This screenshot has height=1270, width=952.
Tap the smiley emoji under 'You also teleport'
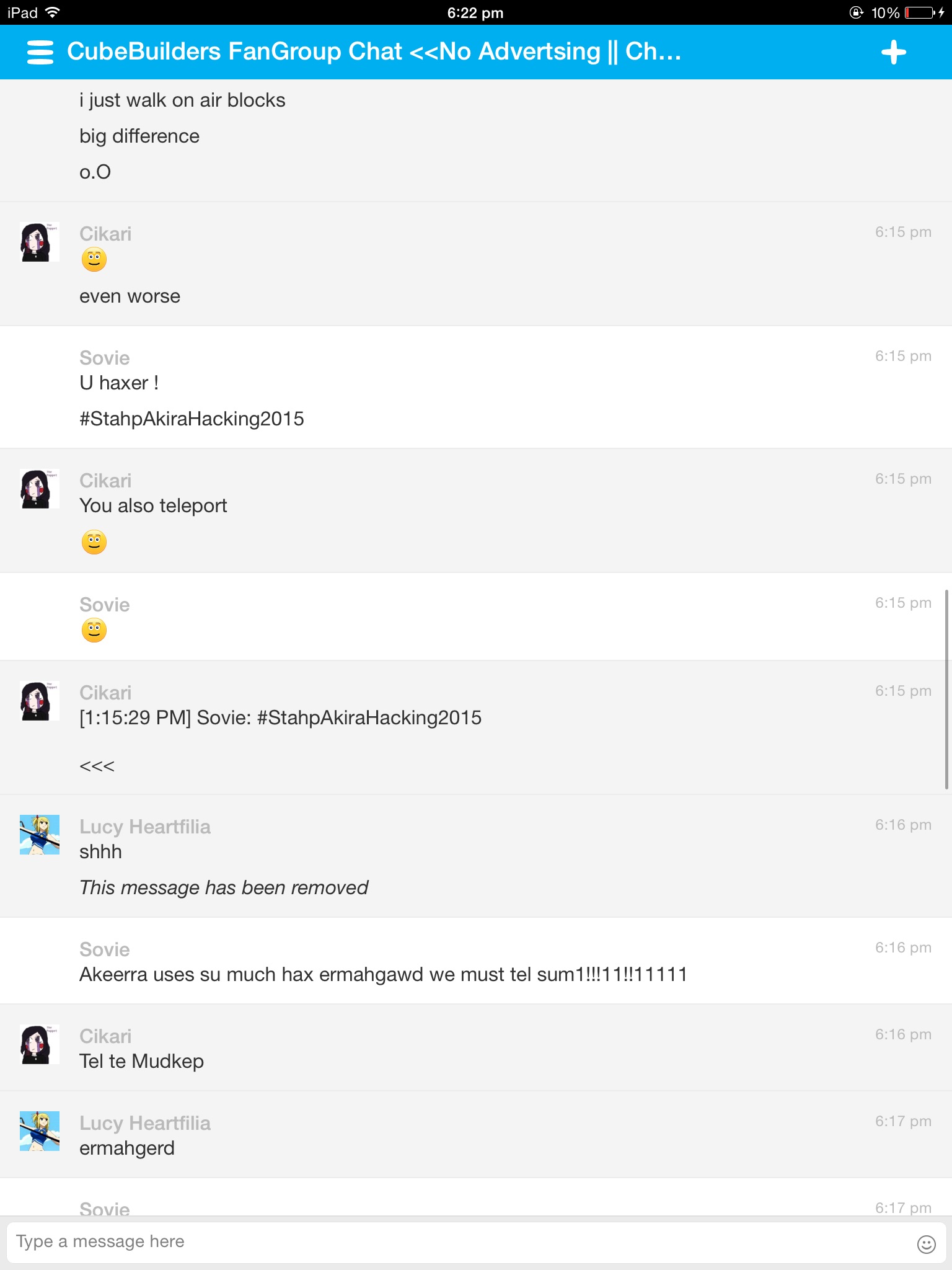[x=94, y=542]
